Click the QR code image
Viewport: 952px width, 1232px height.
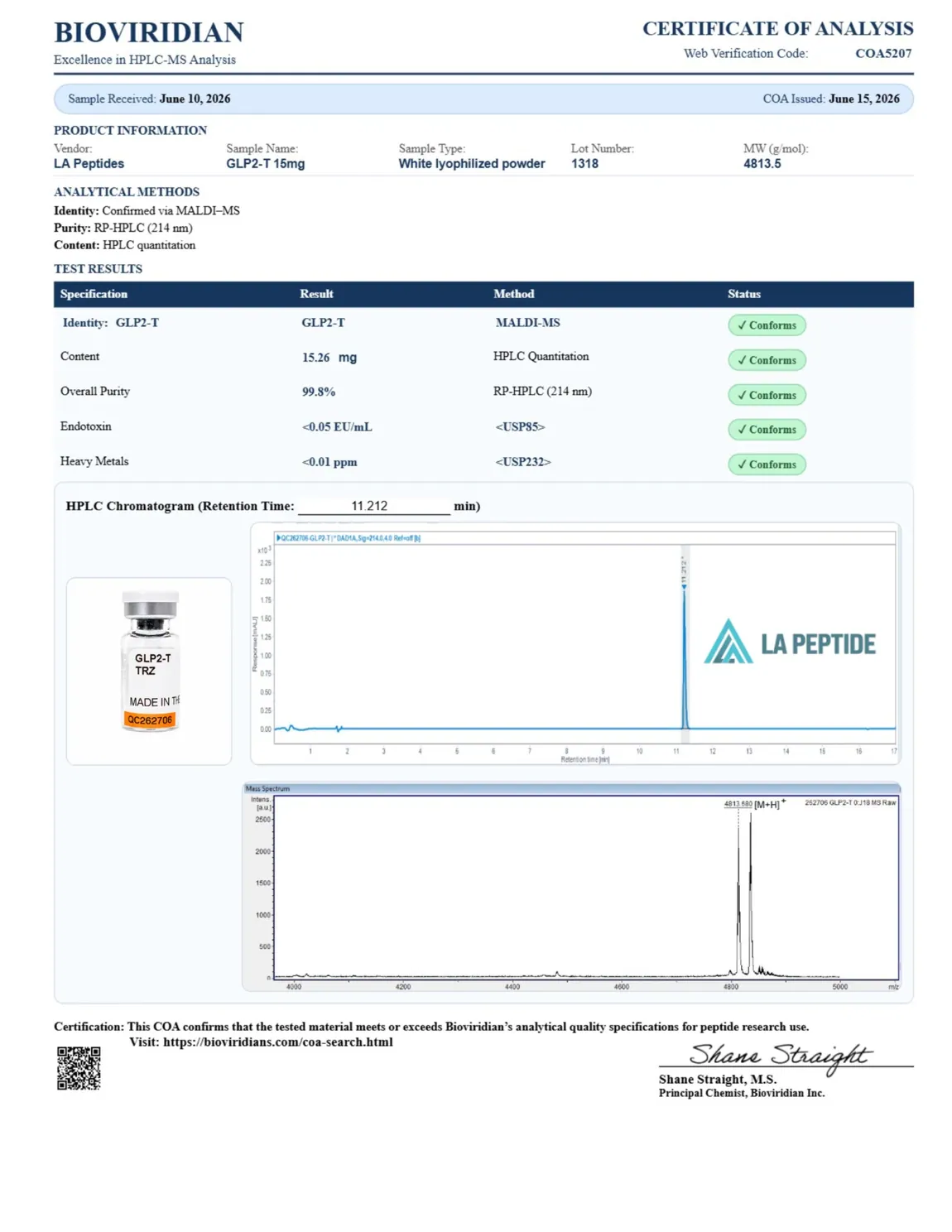79,1068
